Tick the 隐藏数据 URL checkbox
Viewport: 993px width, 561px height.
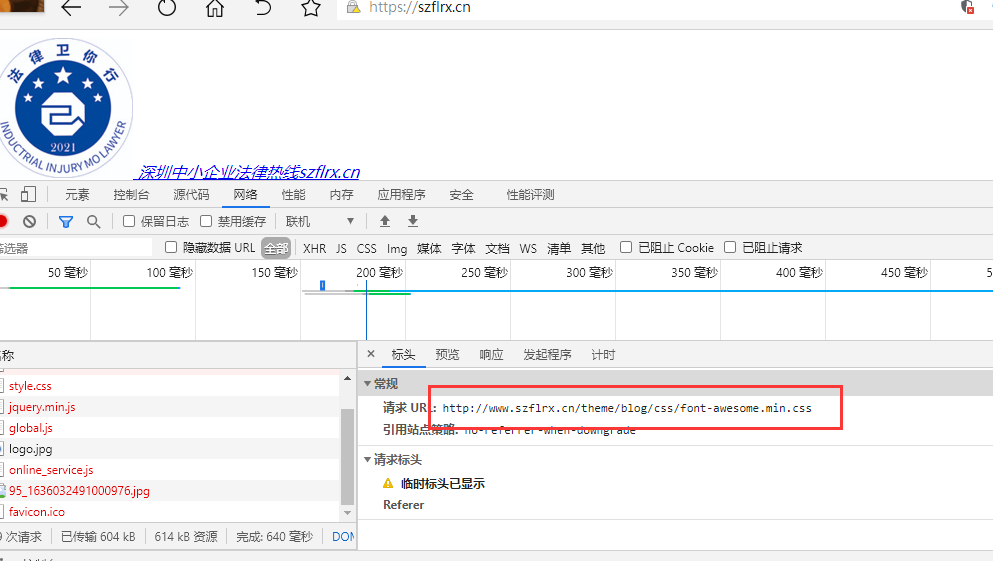172,247
